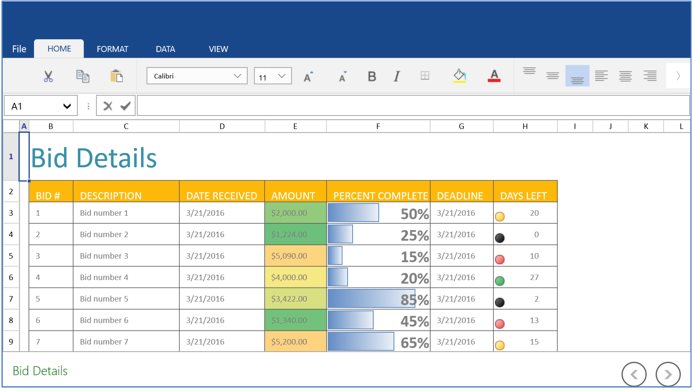
Task: Open the Calibri font dropdown
Action: pyautogui.click(x=197, y=76)
